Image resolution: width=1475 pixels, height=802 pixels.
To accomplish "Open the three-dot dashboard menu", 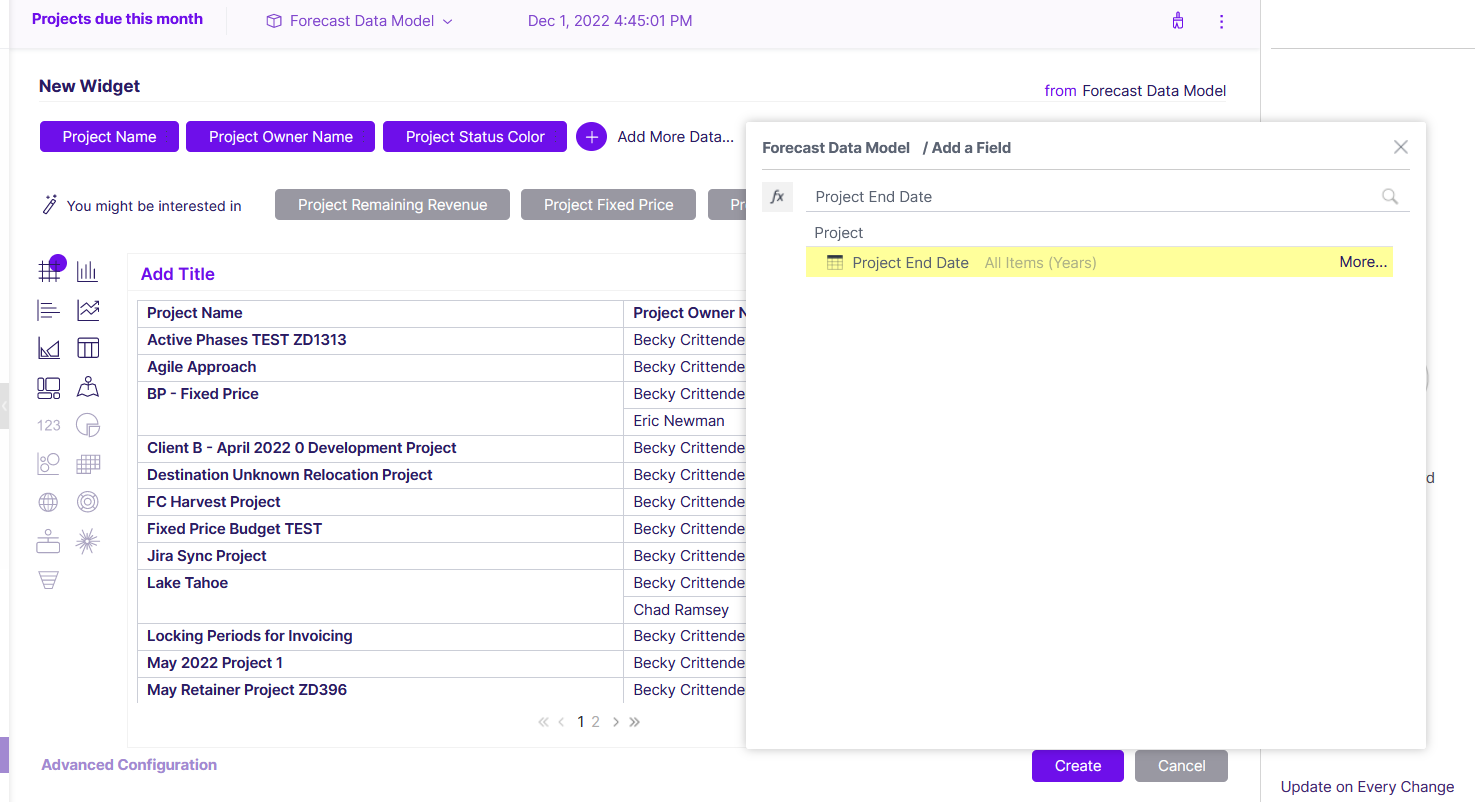I will [1221, 21].
